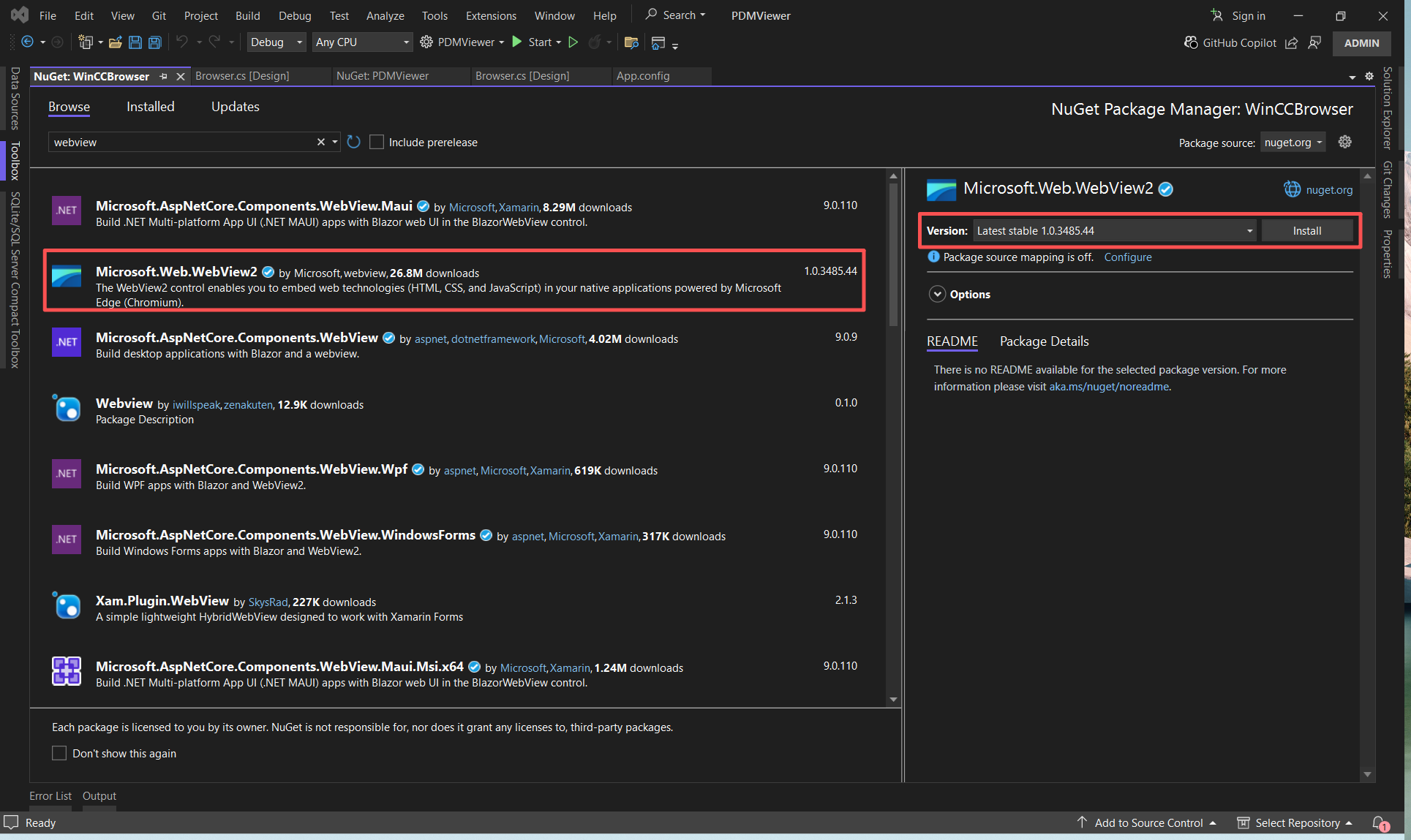Open the Package source nuget.org dropdown
This screenshot has width=1411, height=840.
click(1293, 143)
